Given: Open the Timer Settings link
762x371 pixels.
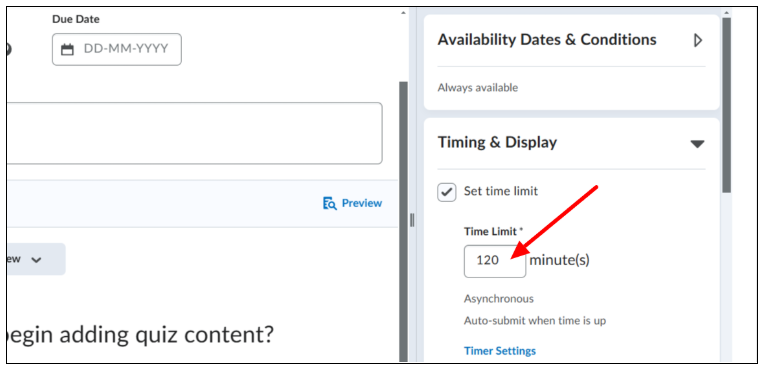Looking at the screenshot, I should point(500,351).
